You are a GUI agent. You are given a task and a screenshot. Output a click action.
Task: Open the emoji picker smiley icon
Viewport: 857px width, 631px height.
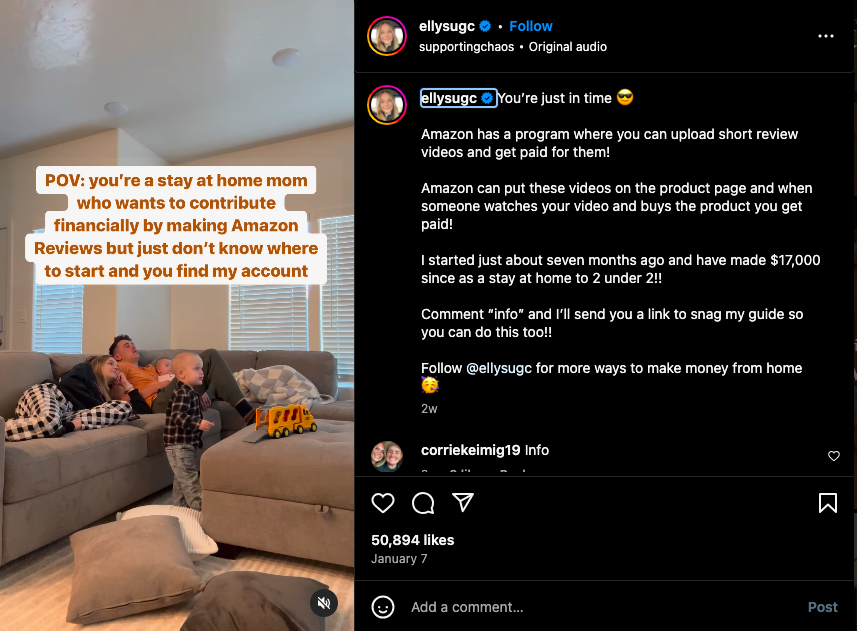pos(383,607)
